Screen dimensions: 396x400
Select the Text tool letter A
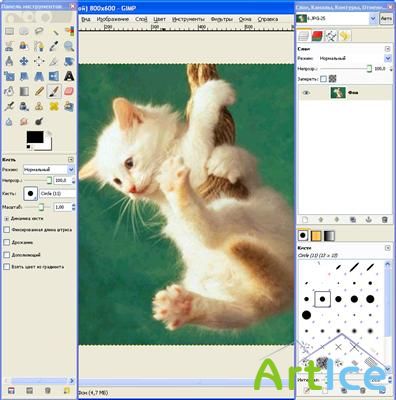pyautogui.click(x=69, y=76)
